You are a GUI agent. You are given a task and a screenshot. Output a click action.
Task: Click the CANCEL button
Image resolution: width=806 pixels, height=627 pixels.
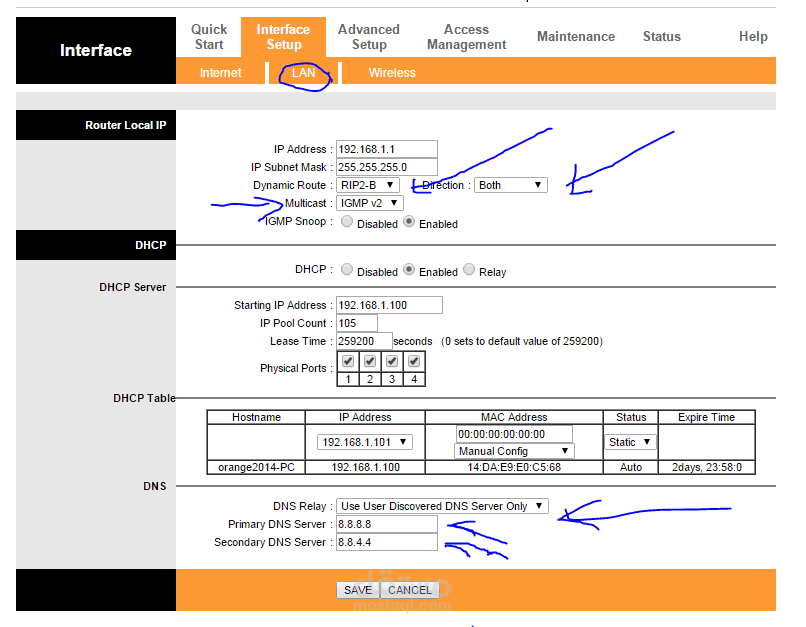click(410, 590)
